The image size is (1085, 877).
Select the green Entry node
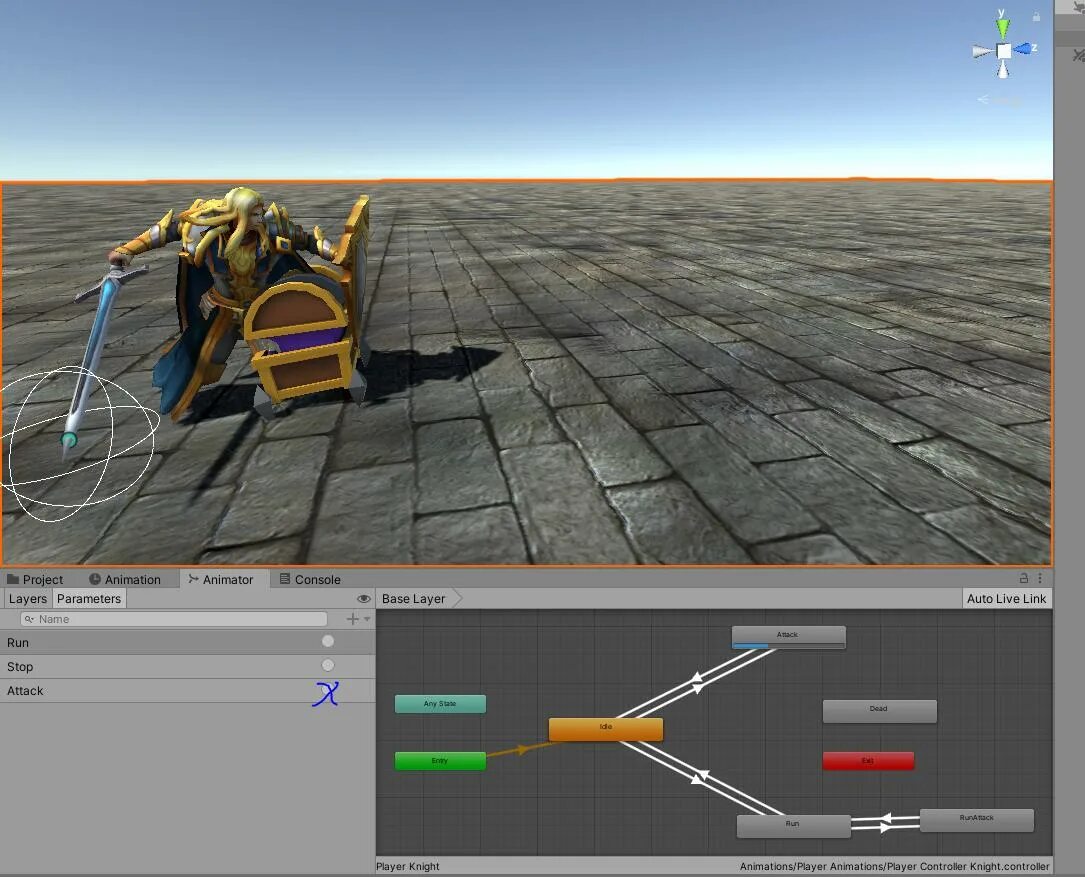[x=440, y=761]
